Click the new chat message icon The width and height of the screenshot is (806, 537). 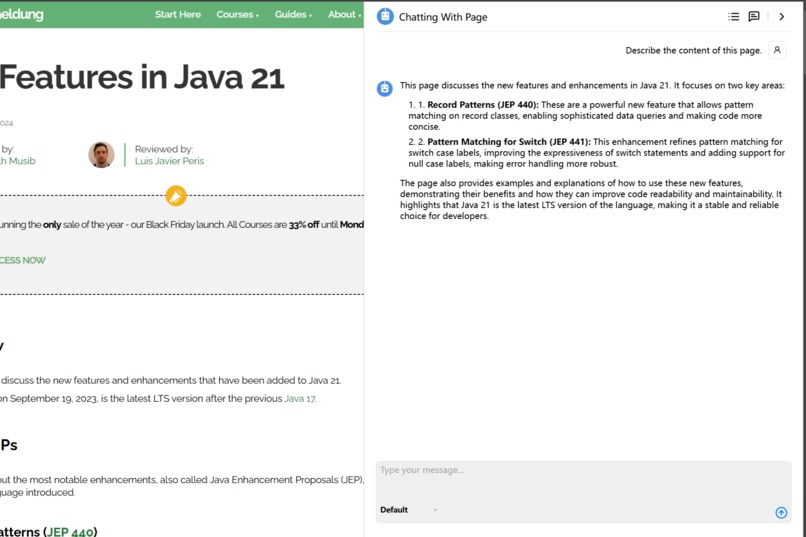754,16
